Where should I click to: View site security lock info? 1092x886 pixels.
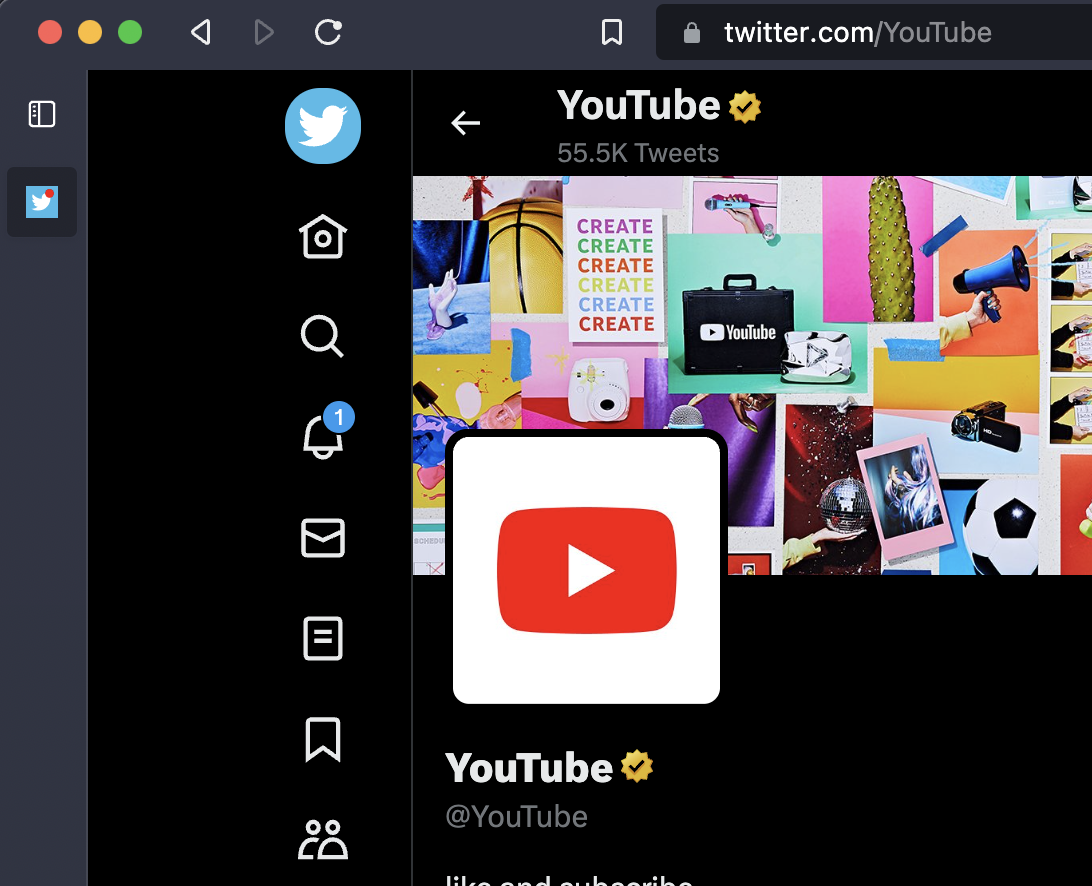tap(692, 33)
